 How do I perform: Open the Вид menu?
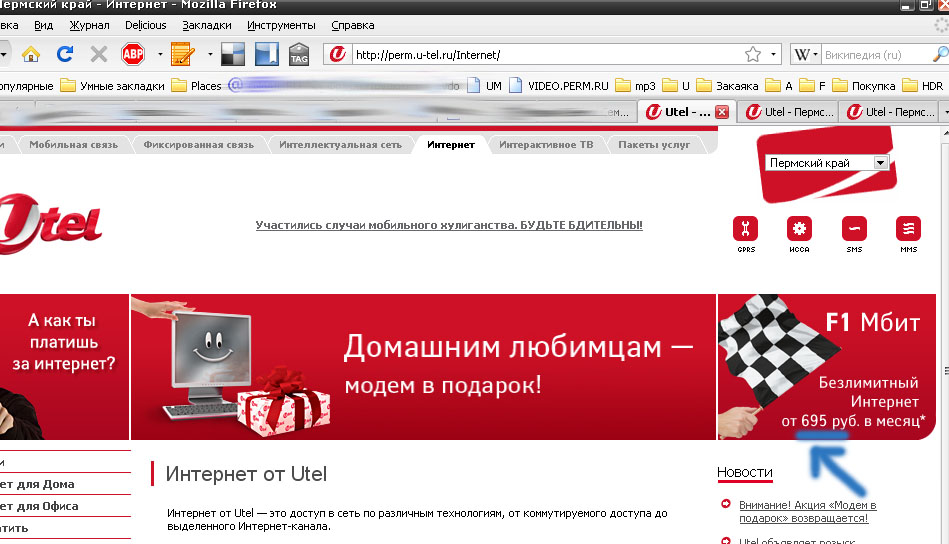pyautogui.click(x=44, y=25)
